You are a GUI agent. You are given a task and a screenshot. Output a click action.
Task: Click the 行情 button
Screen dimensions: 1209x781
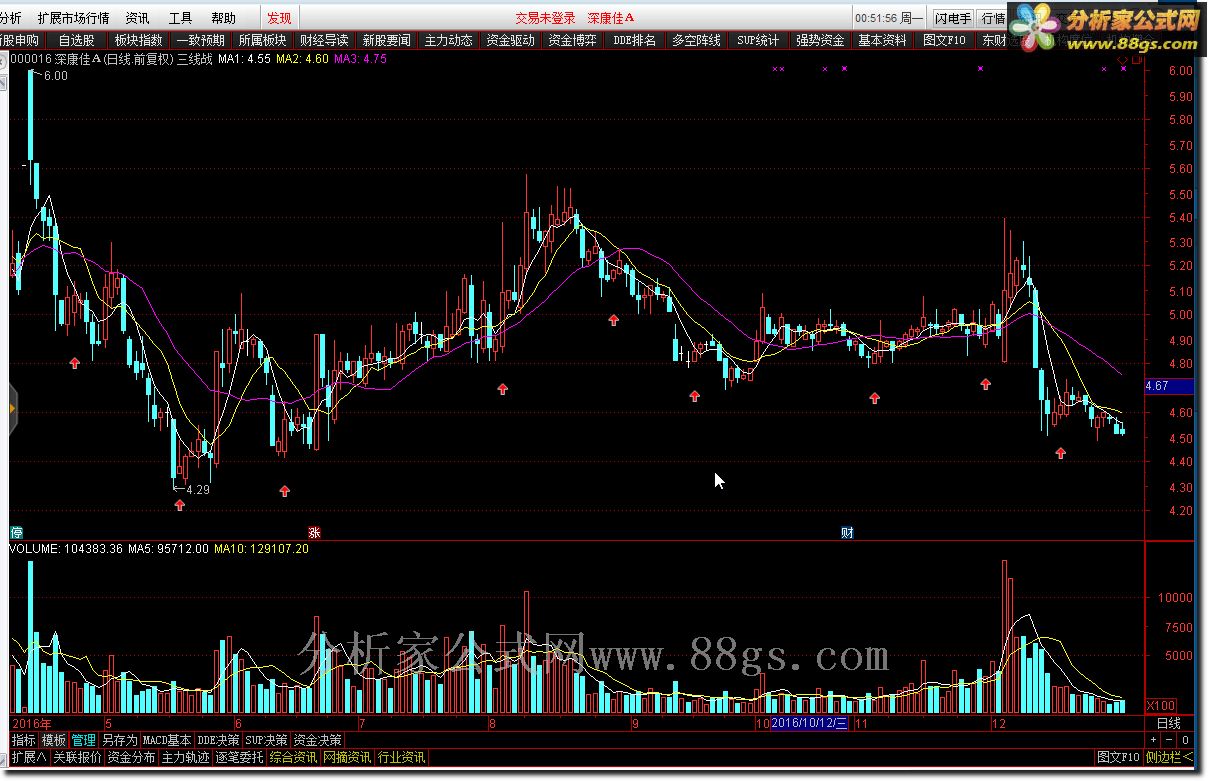(x=992, y=18)
